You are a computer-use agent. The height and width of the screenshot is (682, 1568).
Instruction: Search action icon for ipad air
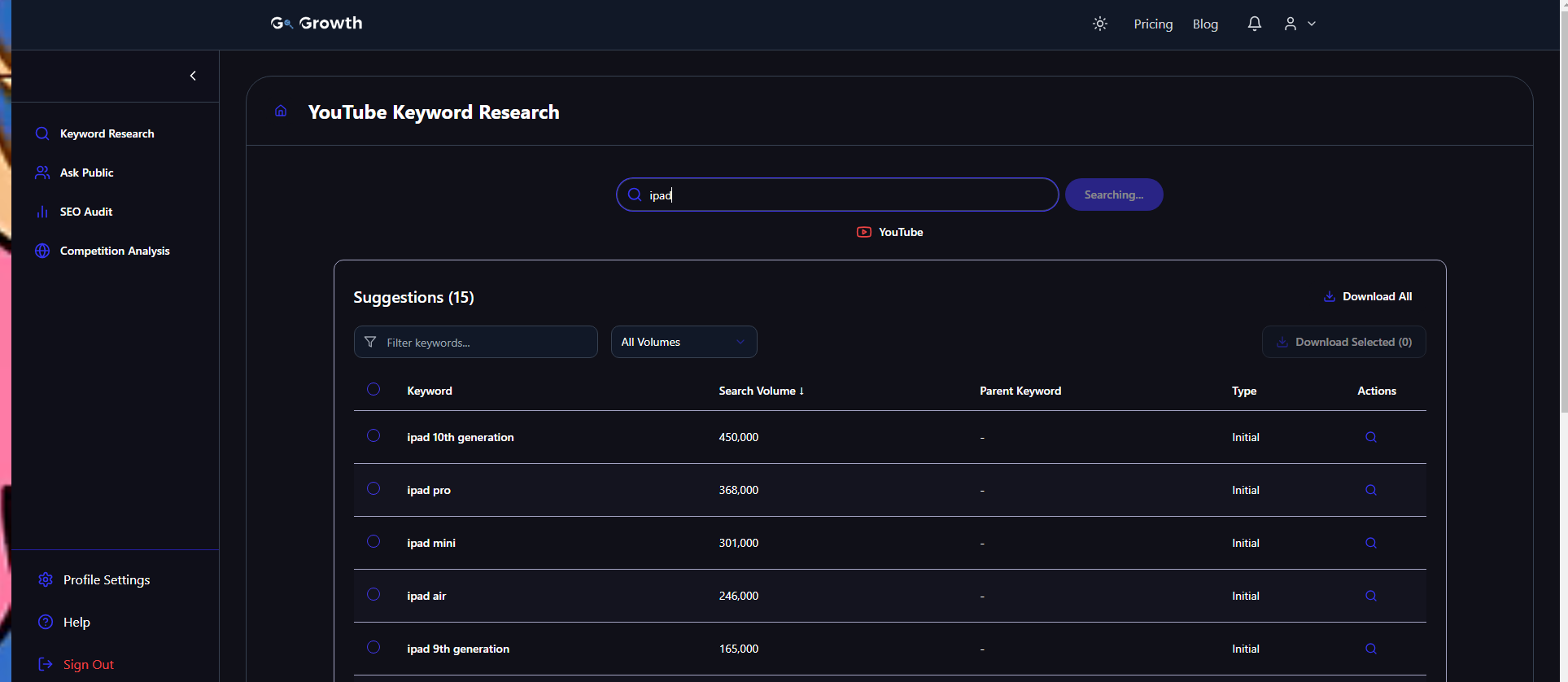point(1371,596)
